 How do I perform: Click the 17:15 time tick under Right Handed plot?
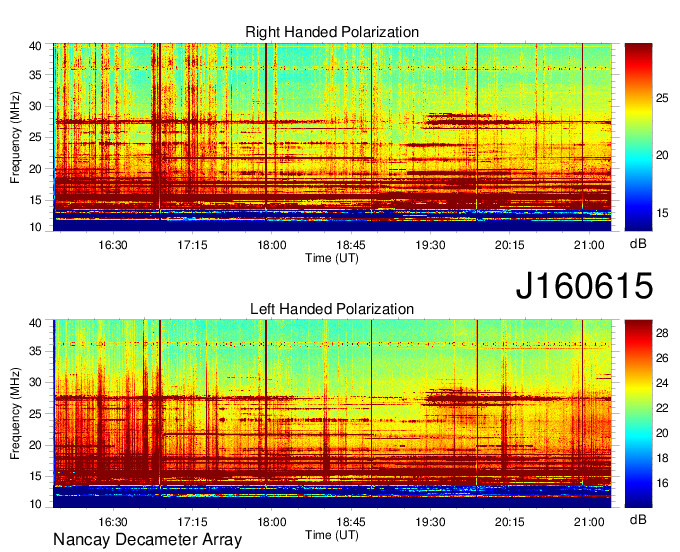coord(192,245)
